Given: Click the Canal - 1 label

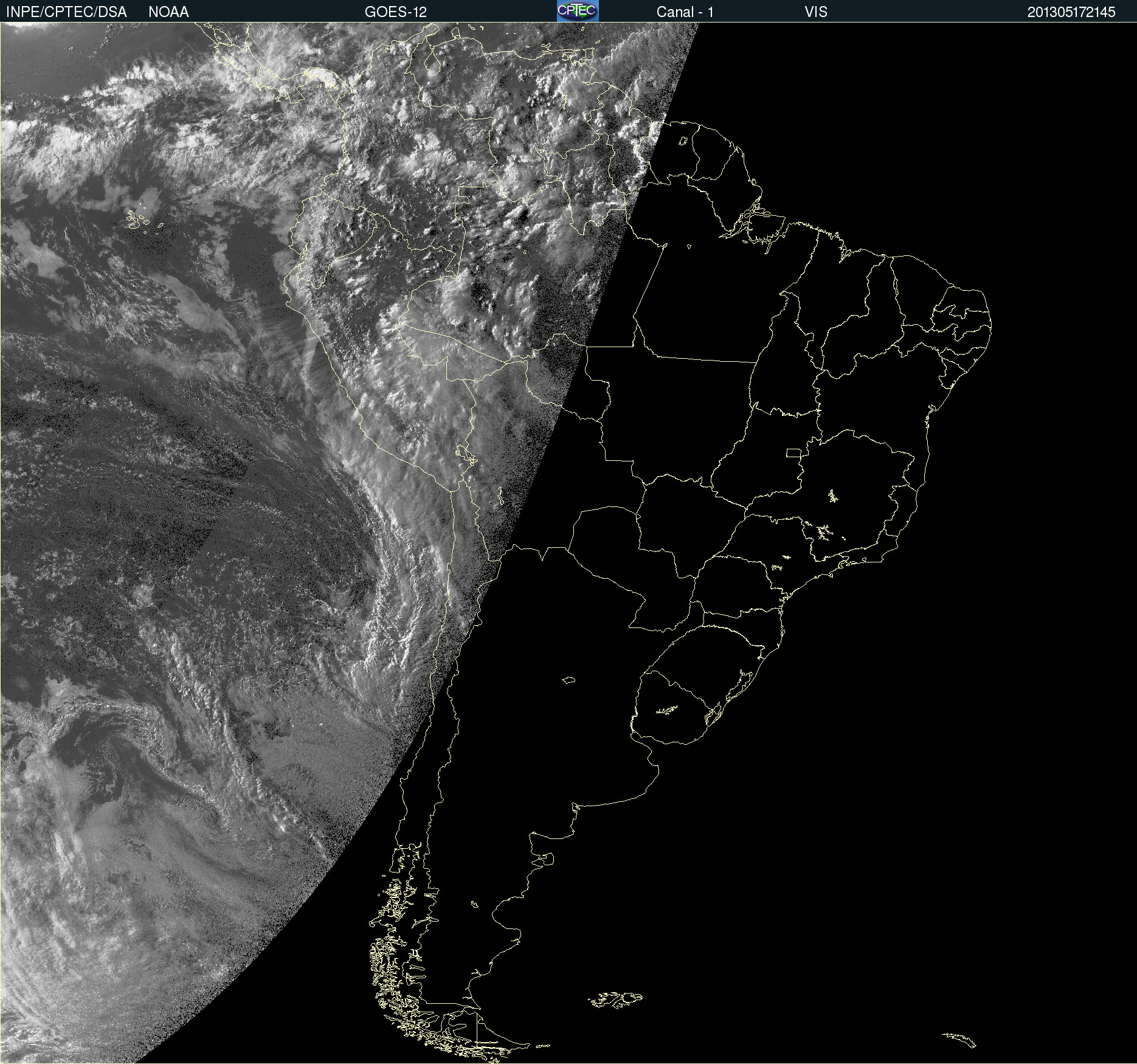Looking at the screenshot, I should pos(685,12).
